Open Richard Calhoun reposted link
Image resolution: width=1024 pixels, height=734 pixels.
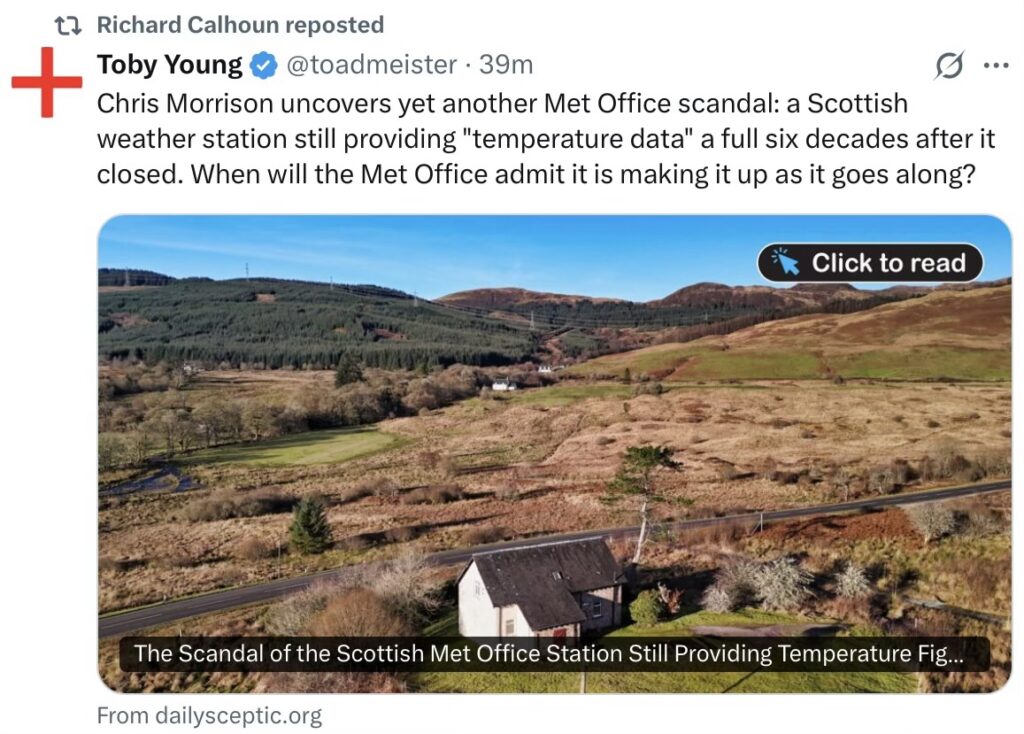(240, 24)
